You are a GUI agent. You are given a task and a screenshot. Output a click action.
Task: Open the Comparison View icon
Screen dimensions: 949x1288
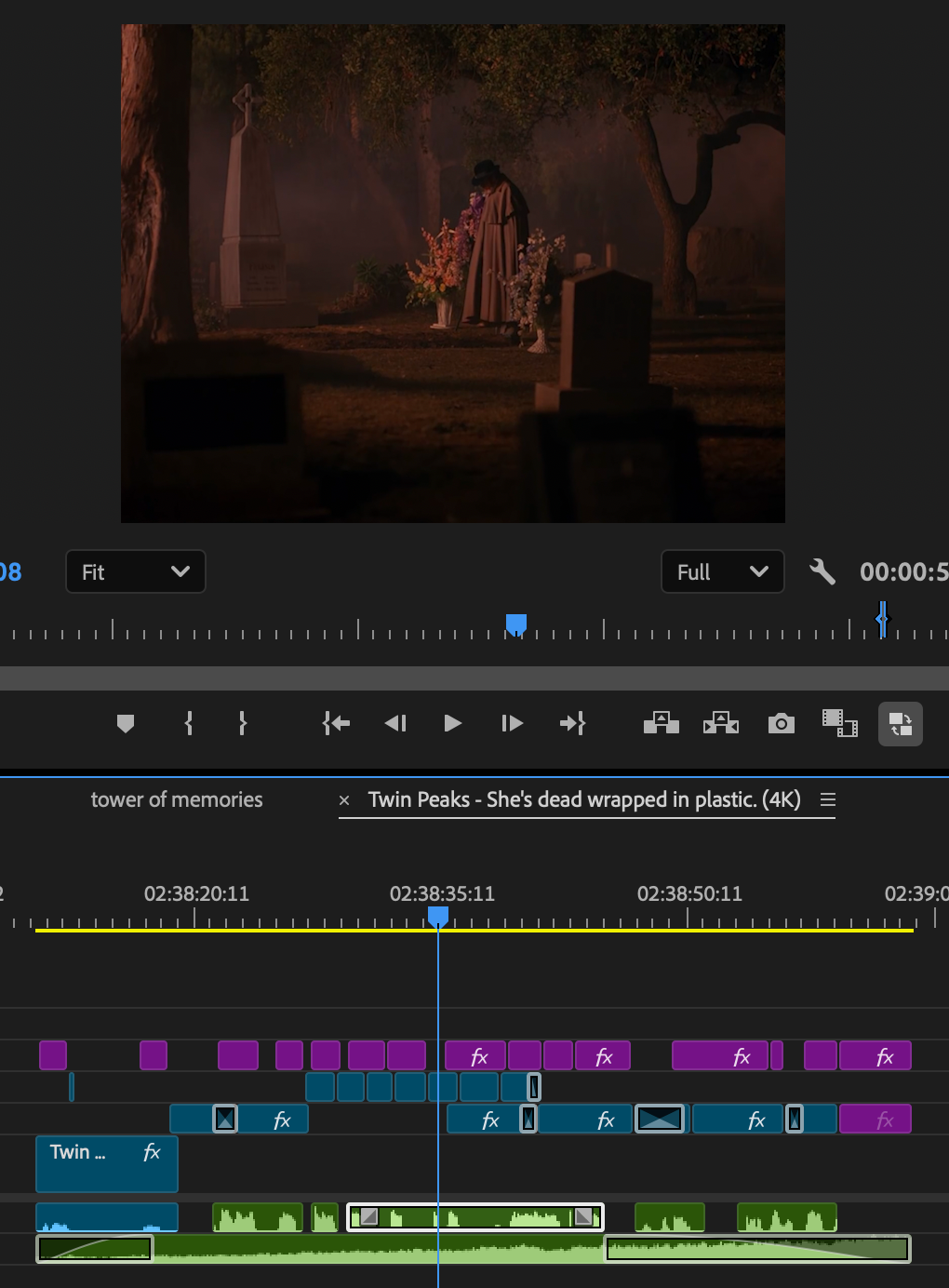tap(840, 723)
